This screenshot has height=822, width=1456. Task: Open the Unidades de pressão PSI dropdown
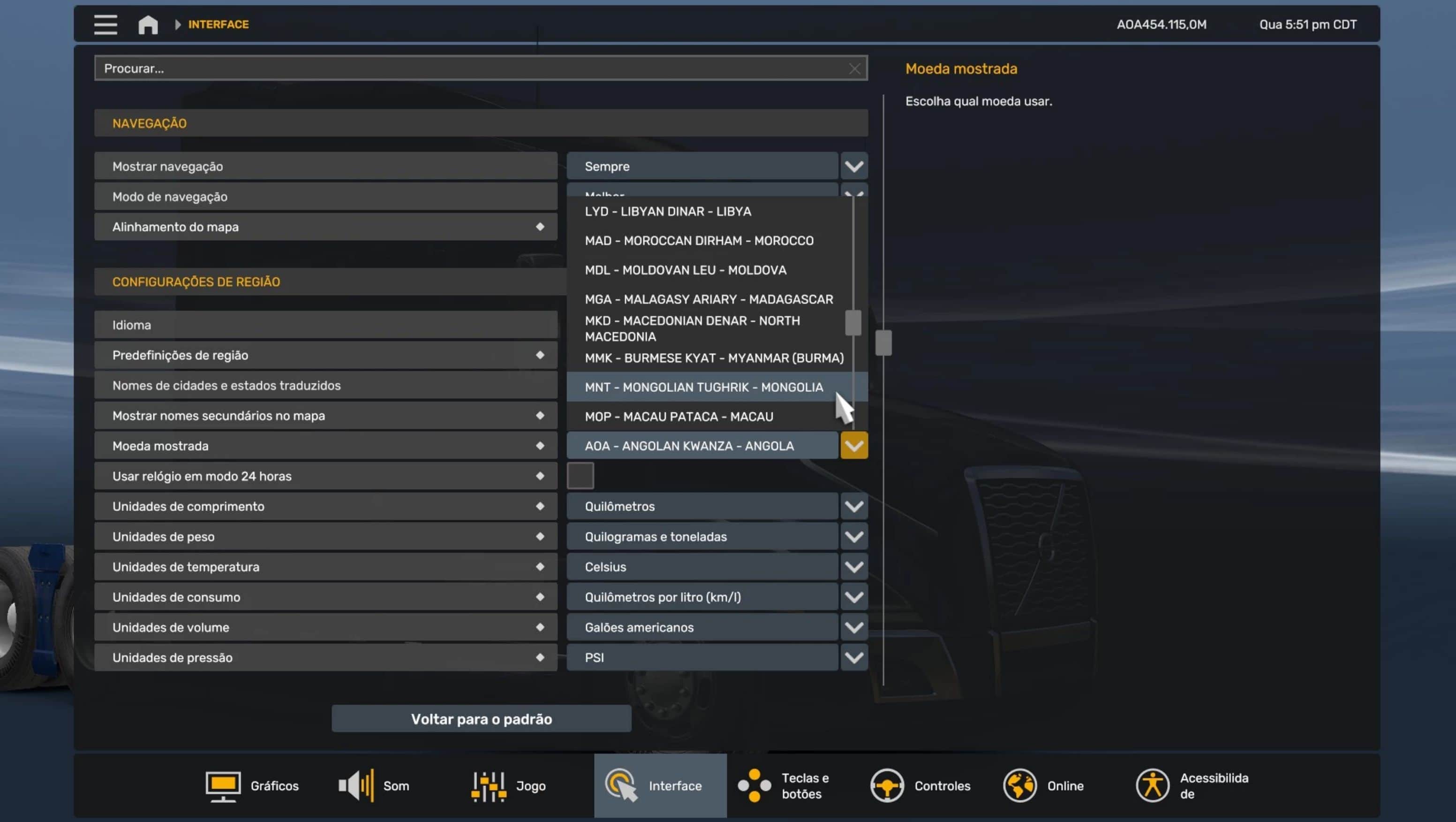853,657
